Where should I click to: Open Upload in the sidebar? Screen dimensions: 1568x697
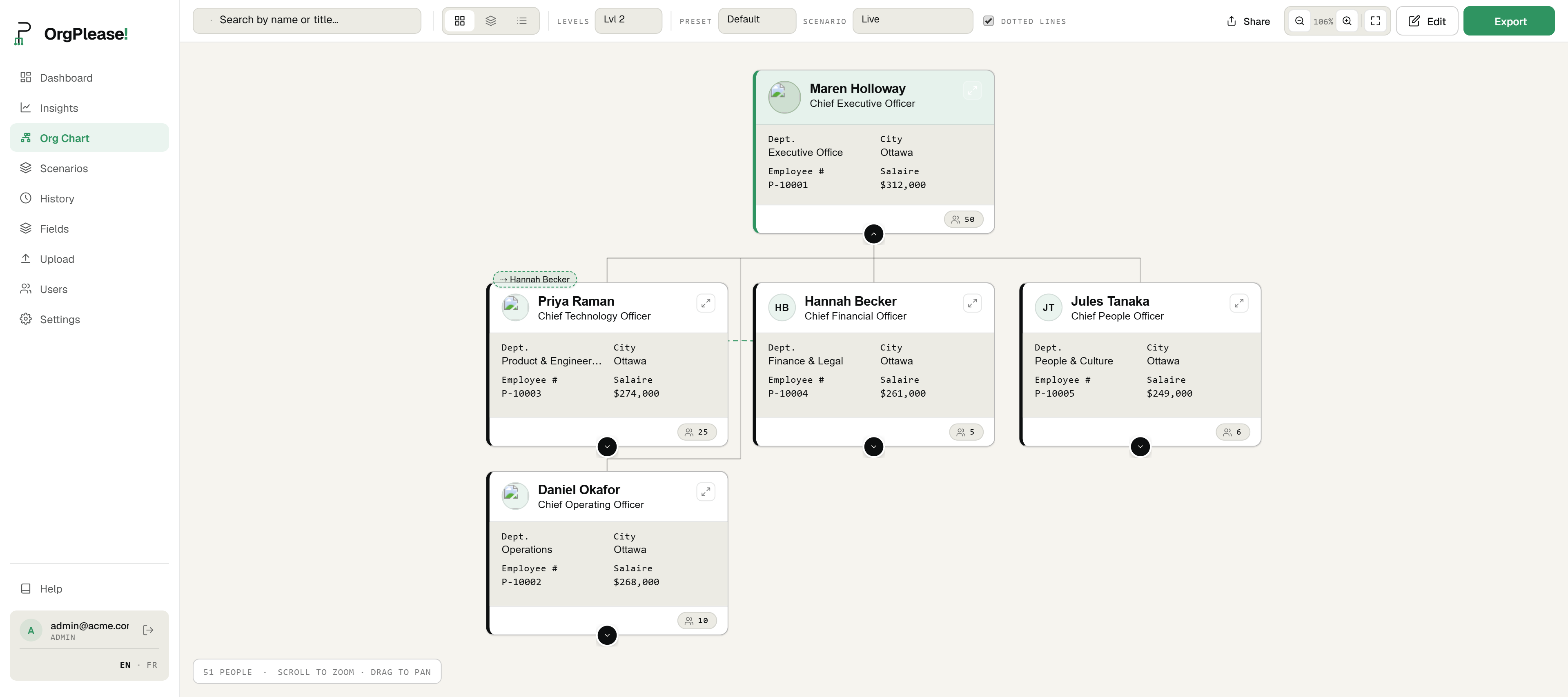coord(89,259)
